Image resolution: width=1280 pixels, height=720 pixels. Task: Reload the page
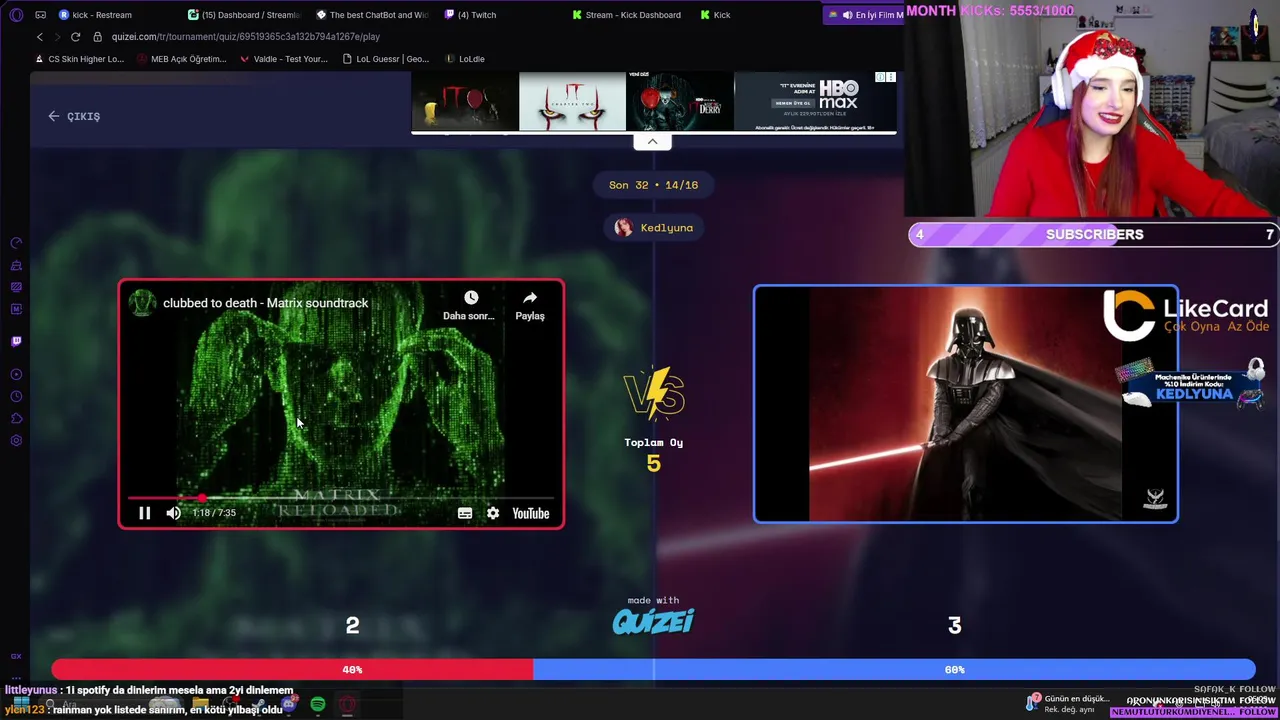click(75, 37)
